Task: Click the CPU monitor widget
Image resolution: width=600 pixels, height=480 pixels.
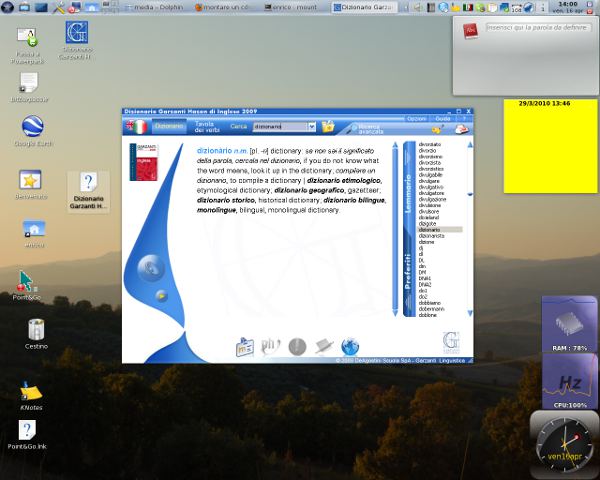Action: click(x=569, y=381)
